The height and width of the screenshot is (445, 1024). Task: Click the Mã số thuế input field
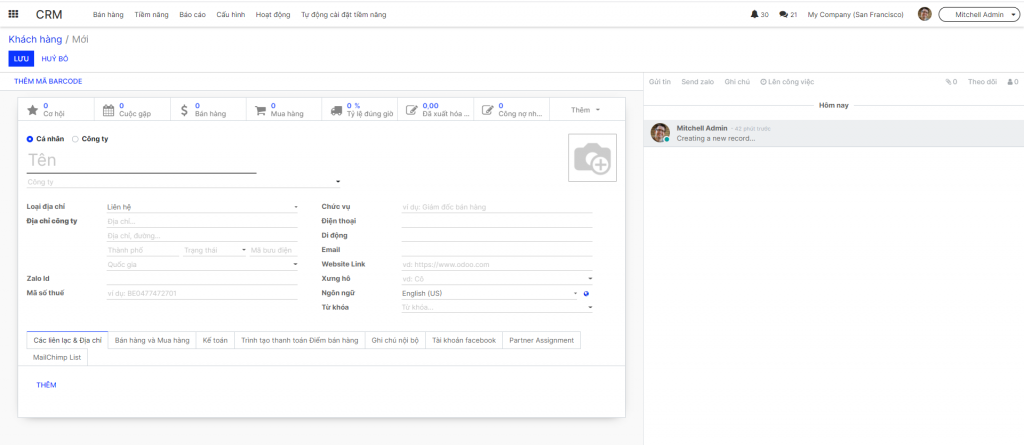pyautogui.click(x=202, y=293)
